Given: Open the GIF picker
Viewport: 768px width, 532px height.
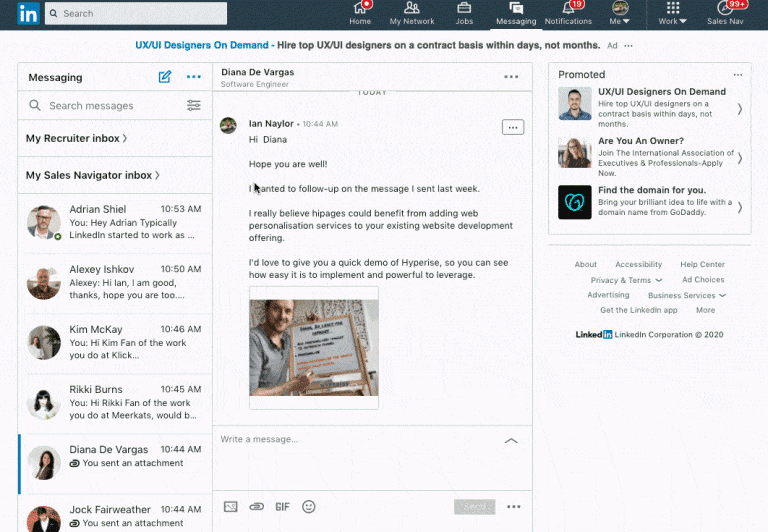Looking at the screenshot, I should point(282,507).
